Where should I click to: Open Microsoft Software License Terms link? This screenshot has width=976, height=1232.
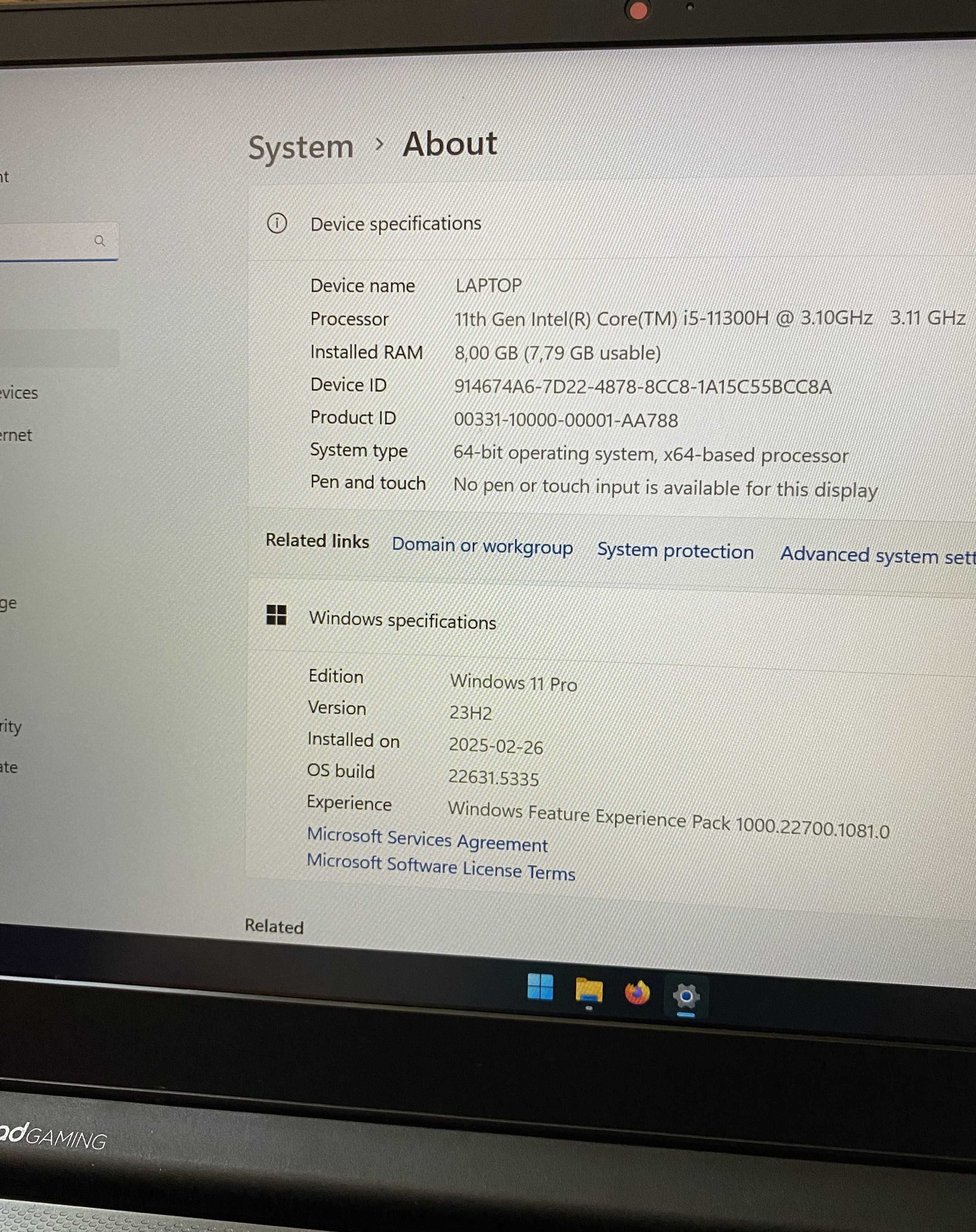pyautogui.click(x=441, y=866)
